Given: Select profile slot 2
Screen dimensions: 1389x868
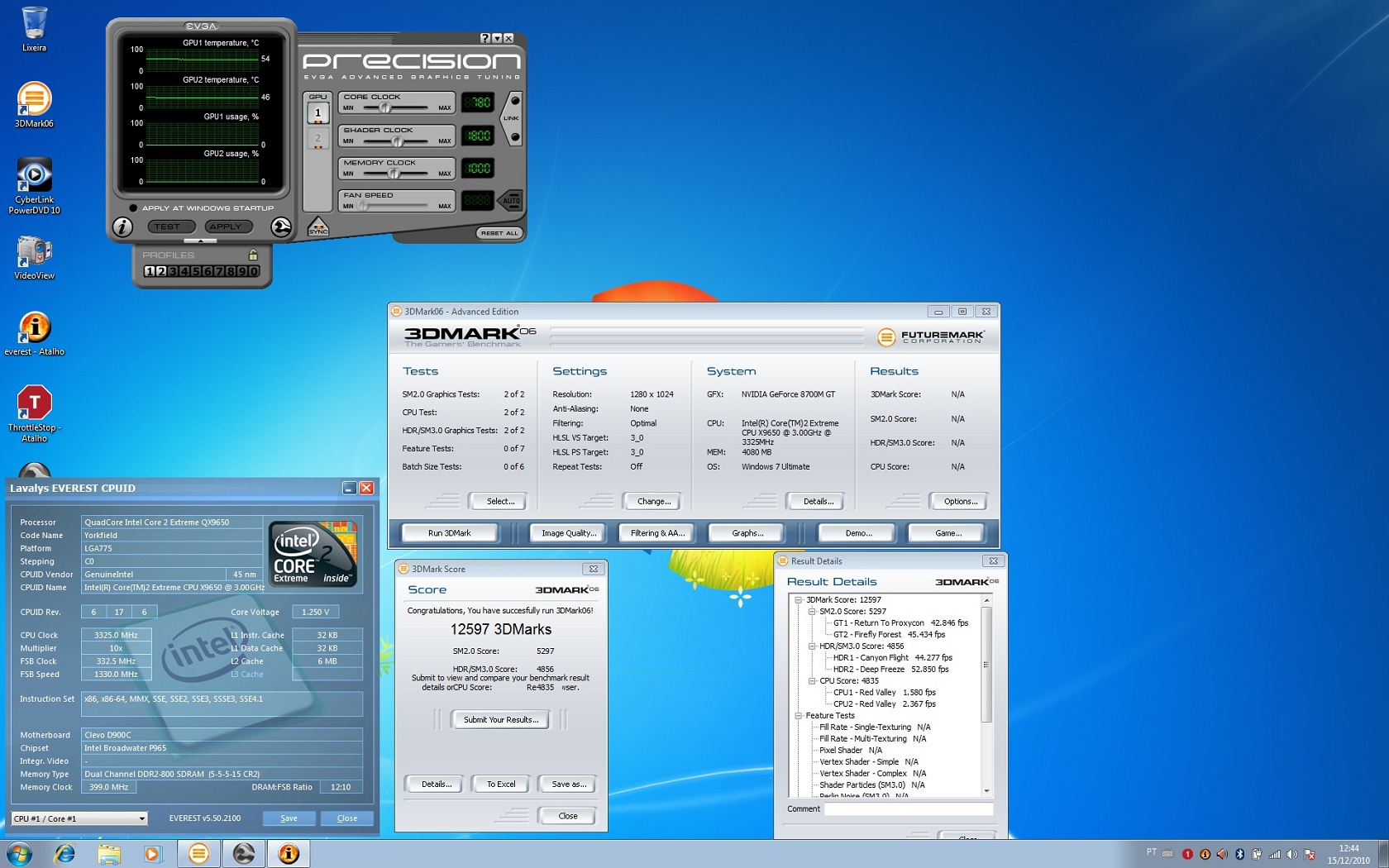Looking at the screenshot, I should [x=160, y=271].
